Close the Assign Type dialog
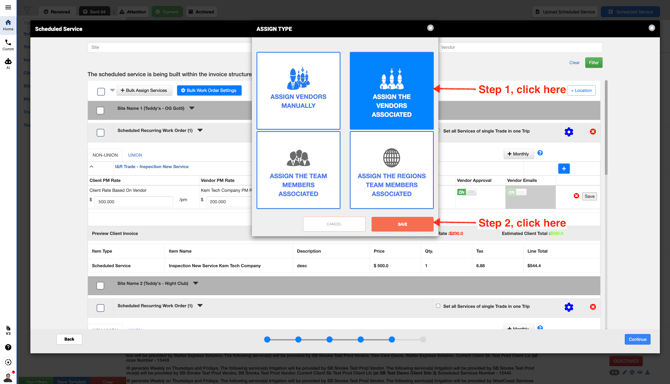 (x=430, y=28)
